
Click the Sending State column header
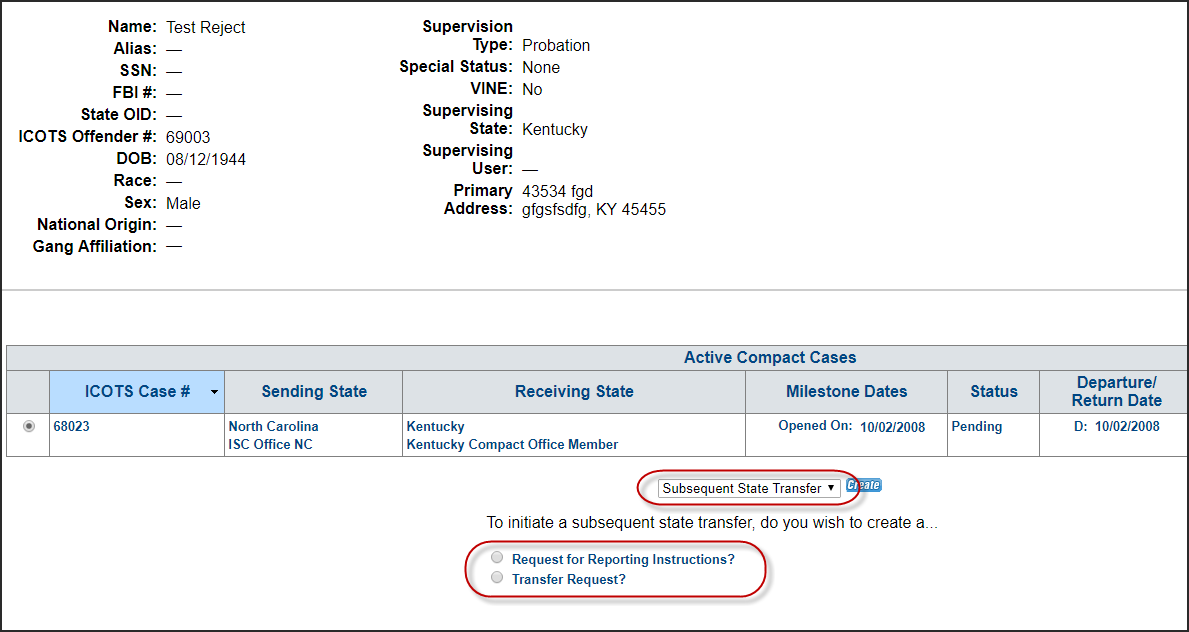click(x=314, y=392)
